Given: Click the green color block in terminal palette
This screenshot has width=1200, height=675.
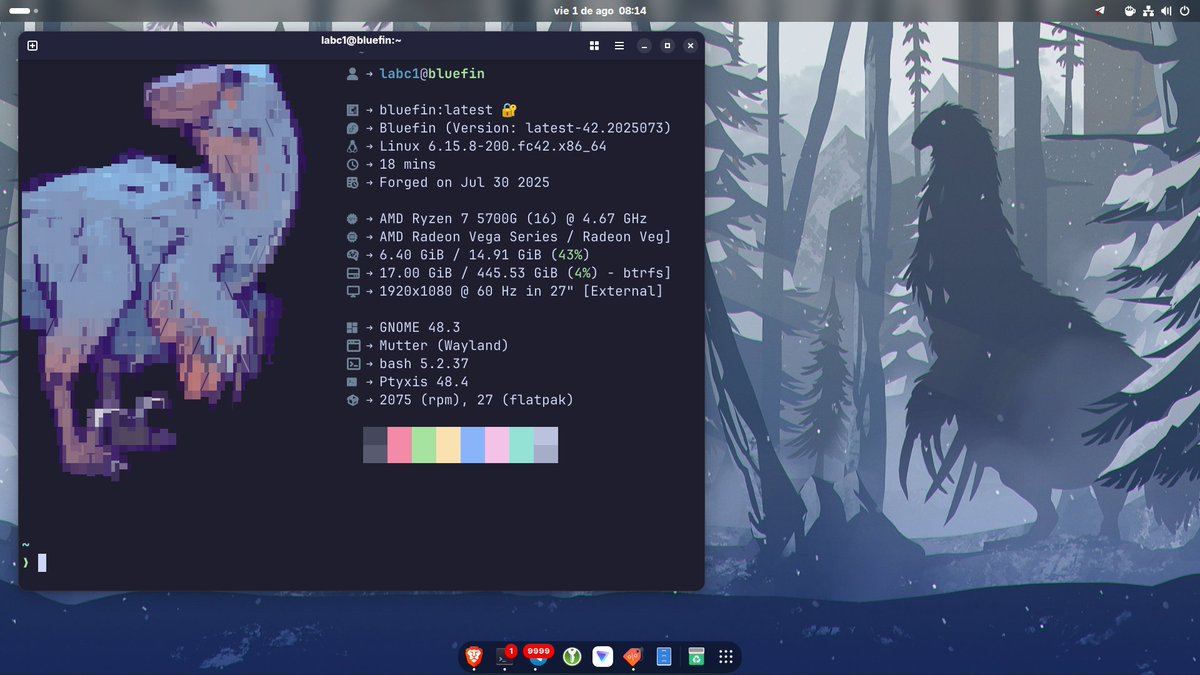Looking at the screenshot, I should [424, 445].
